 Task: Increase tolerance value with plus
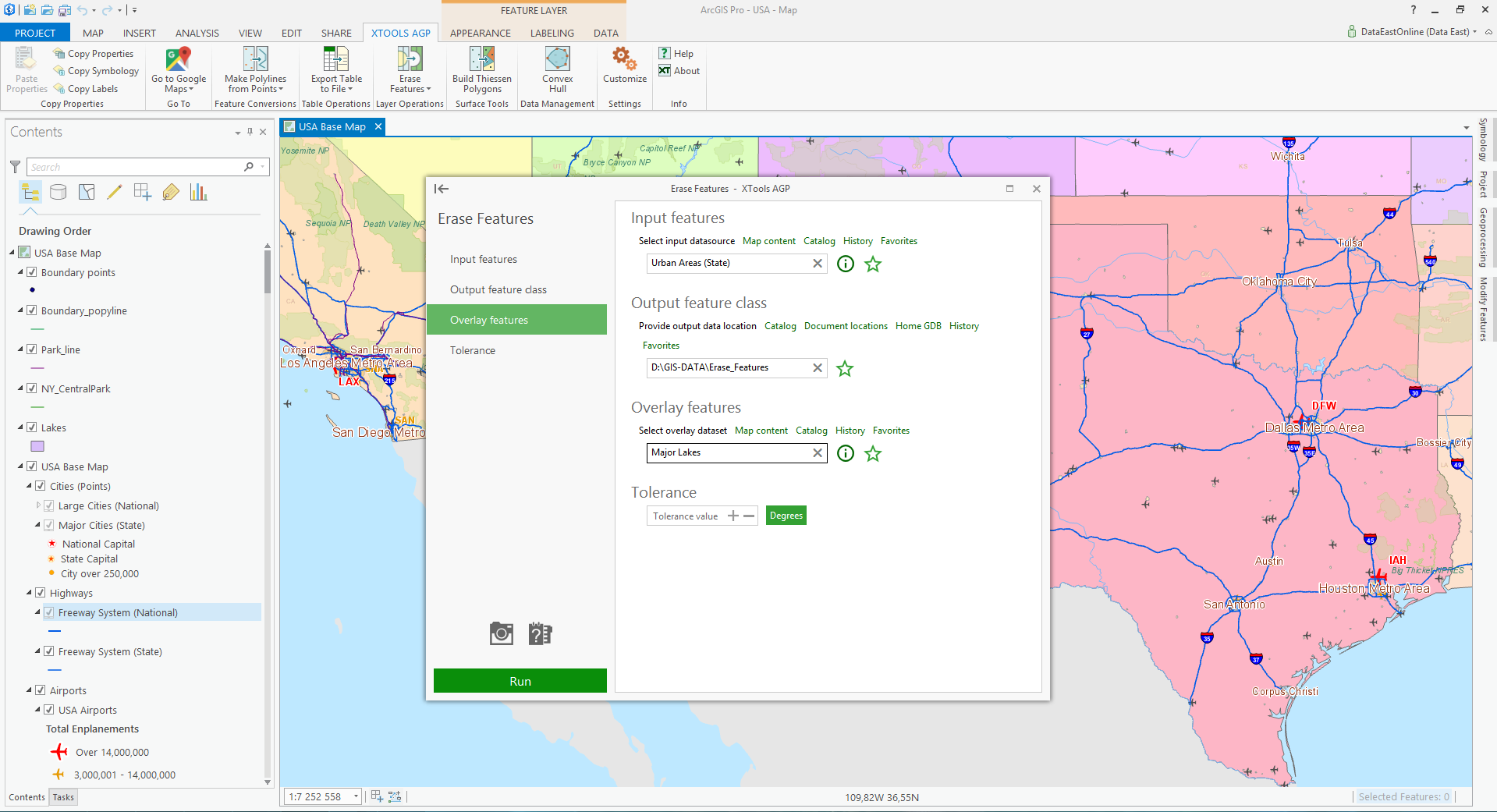tap(733, 516)
